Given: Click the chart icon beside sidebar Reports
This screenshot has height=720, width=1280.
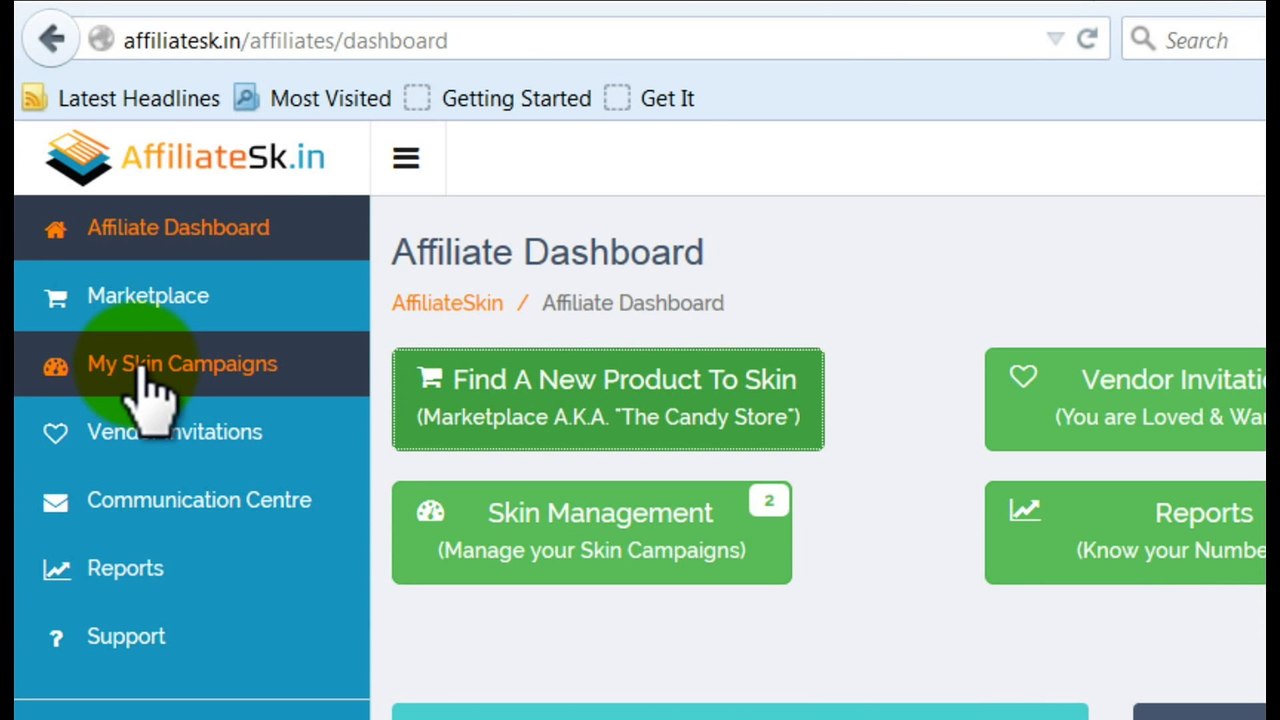Looking at the screenshot, I should [x=56, y=570].
